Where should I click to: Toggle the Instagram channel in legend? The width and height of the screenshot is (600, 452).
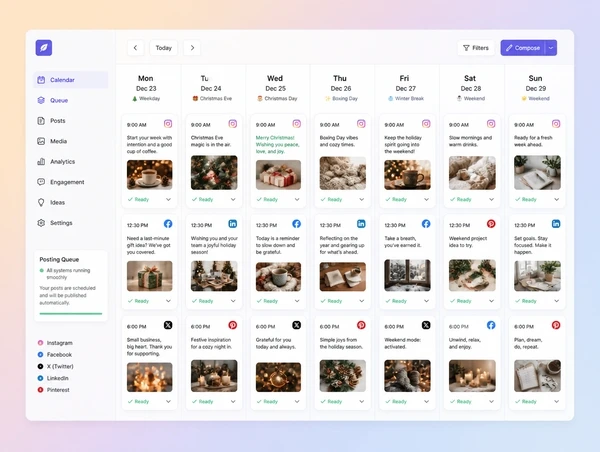(55, 343)
